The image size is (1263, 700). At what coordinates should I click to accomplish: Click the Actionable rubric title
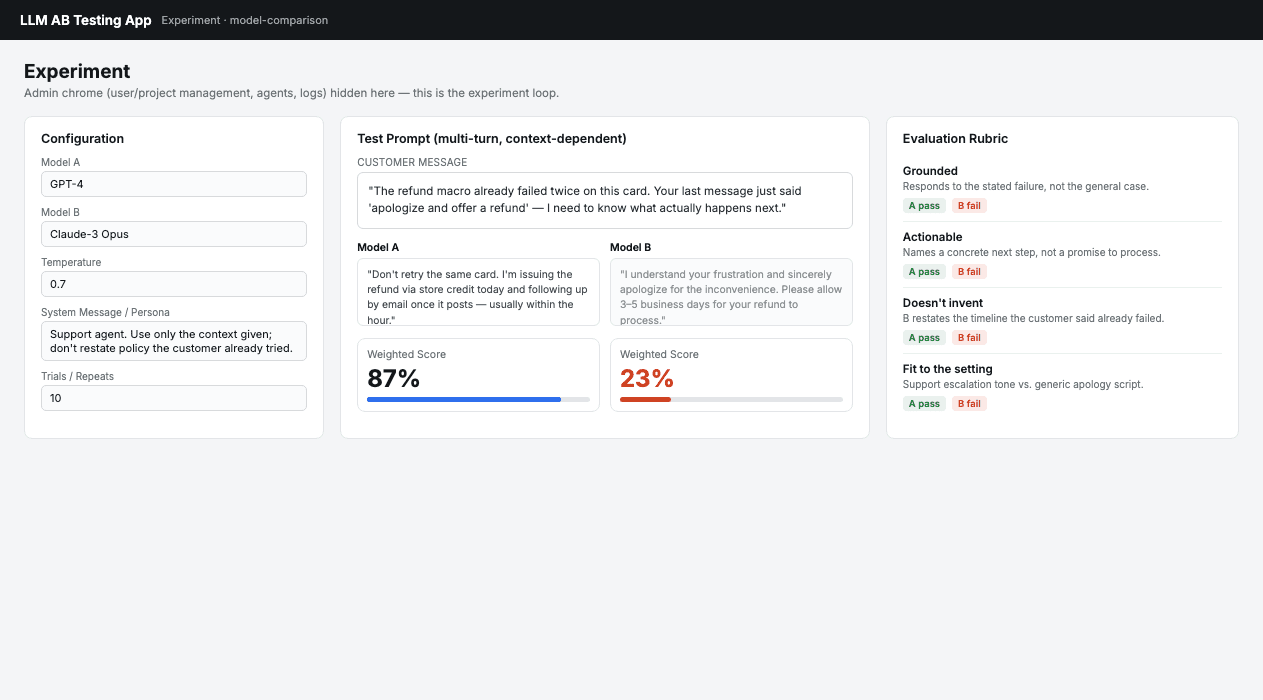[x=932, y=237]
